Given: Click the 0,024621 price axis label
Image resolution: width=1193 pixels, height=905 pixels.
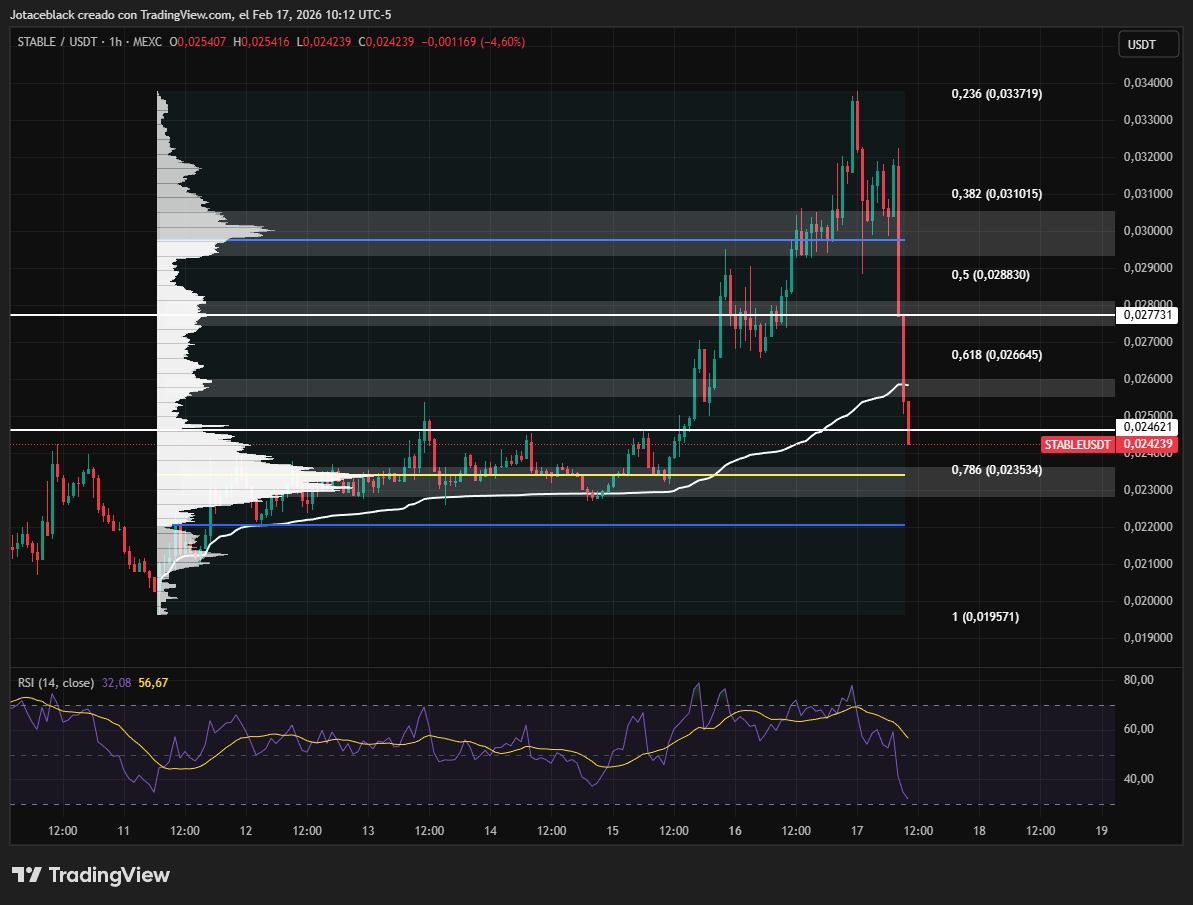Looking at the screenshot, I should pyautogui.click(x=1148, y=427).
